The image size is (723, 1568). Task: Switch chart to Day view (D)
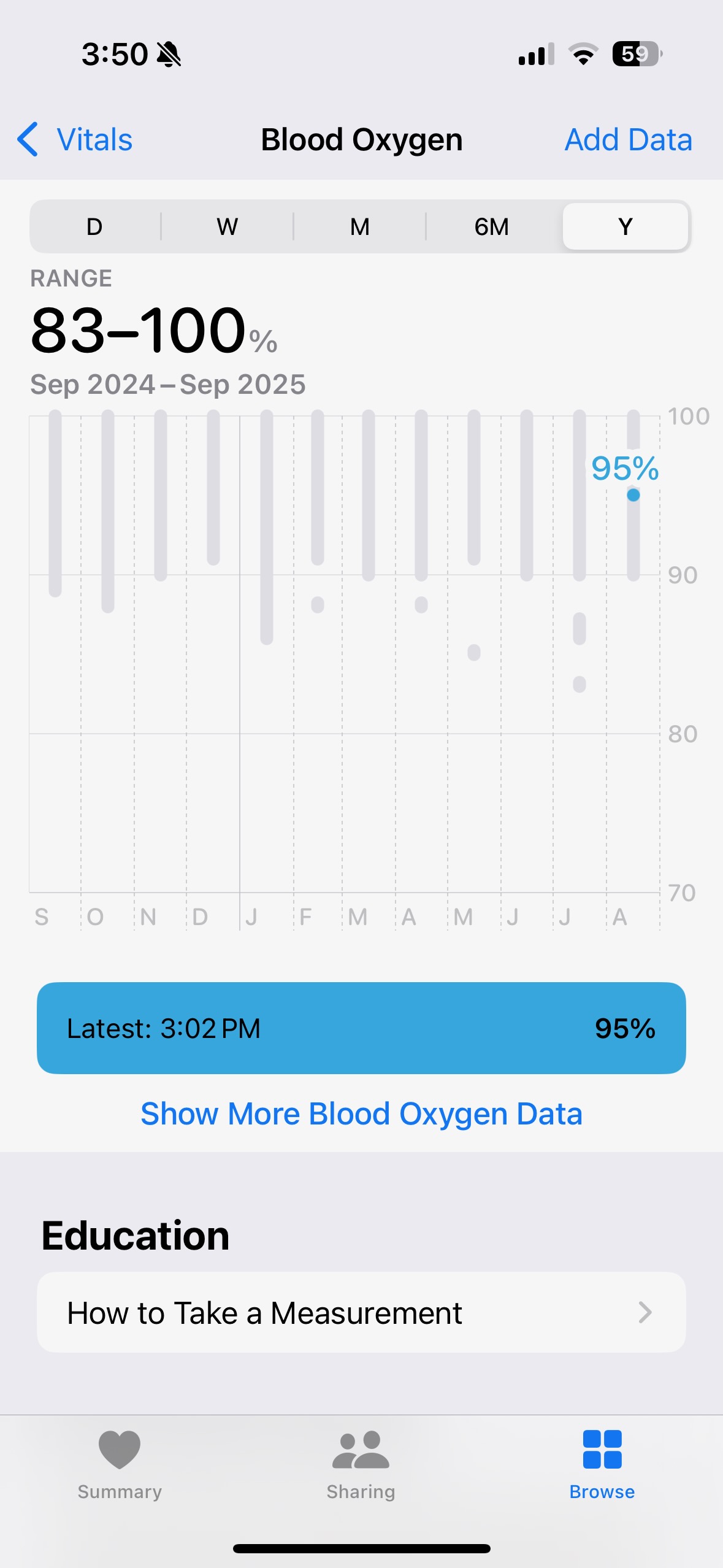(94, 226)
